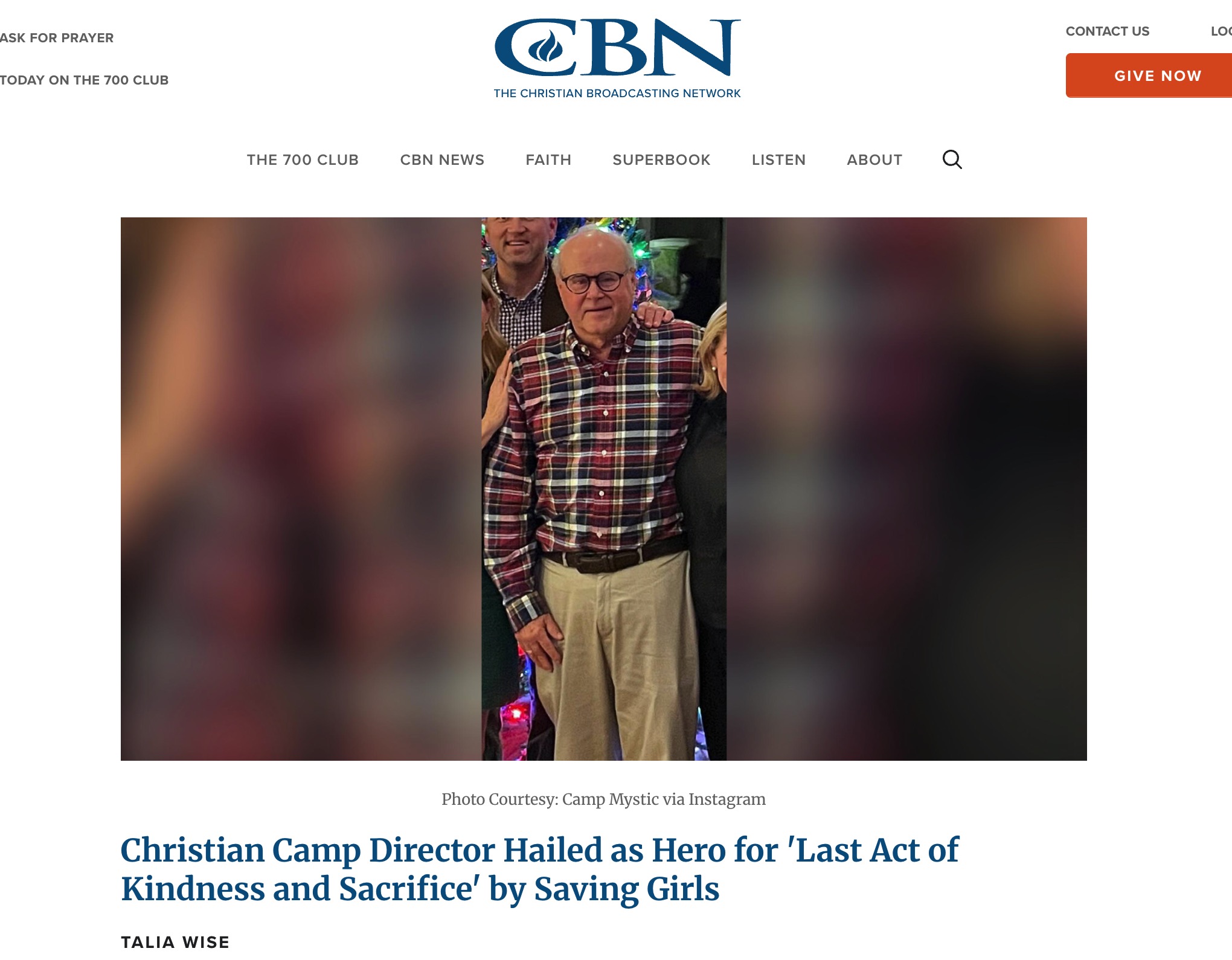Go to CBN News section
The height and width of the screenshot is (960, 1232).
click(x=442, y=160)
